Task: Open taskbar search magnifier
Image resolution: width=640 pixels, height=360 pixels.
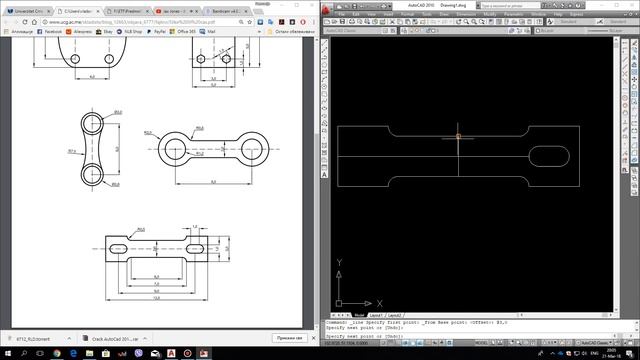Action: point(24,353)
